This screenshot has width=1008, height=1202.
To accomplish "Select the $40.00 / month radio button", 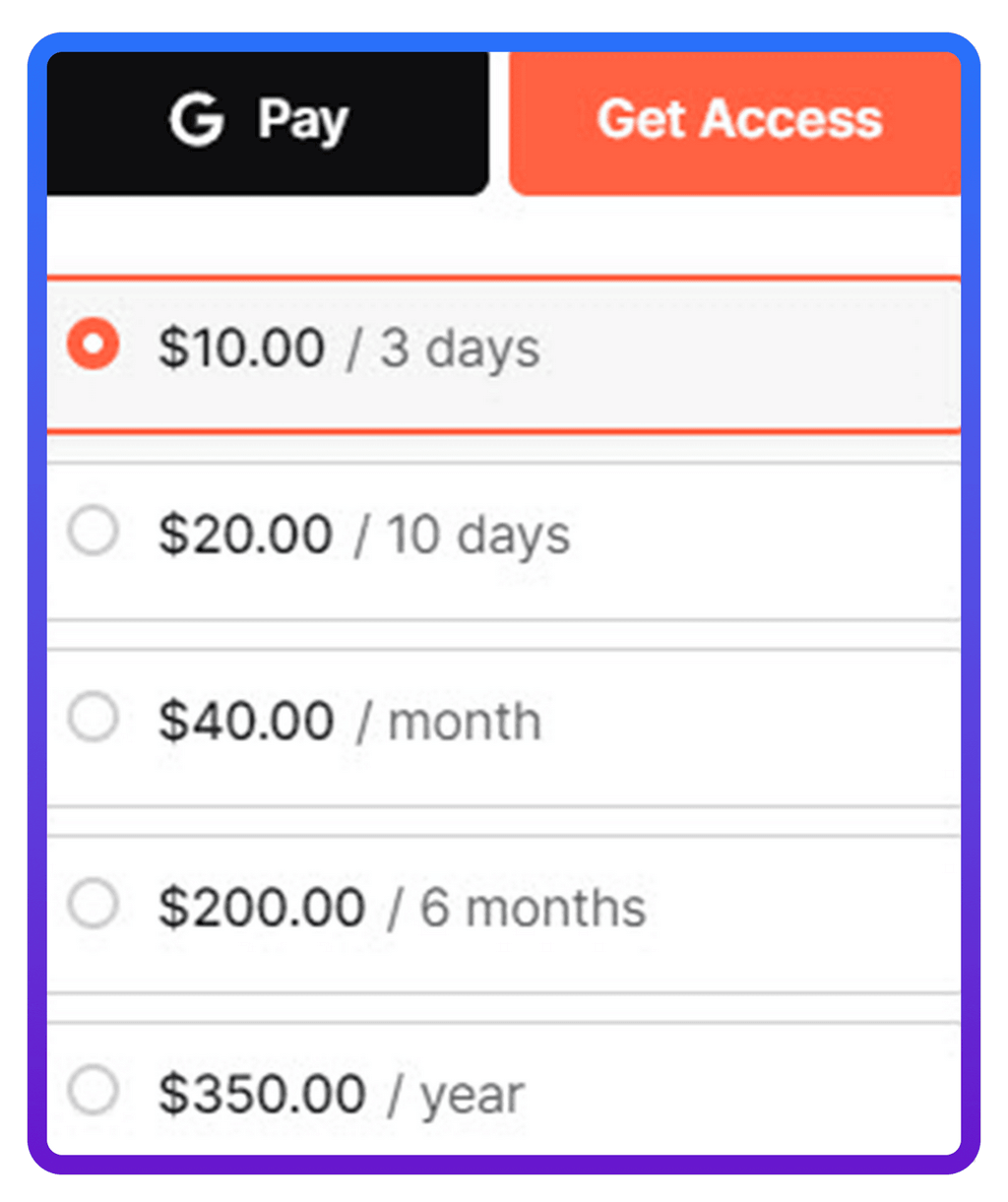I will [x=93, y=719].
